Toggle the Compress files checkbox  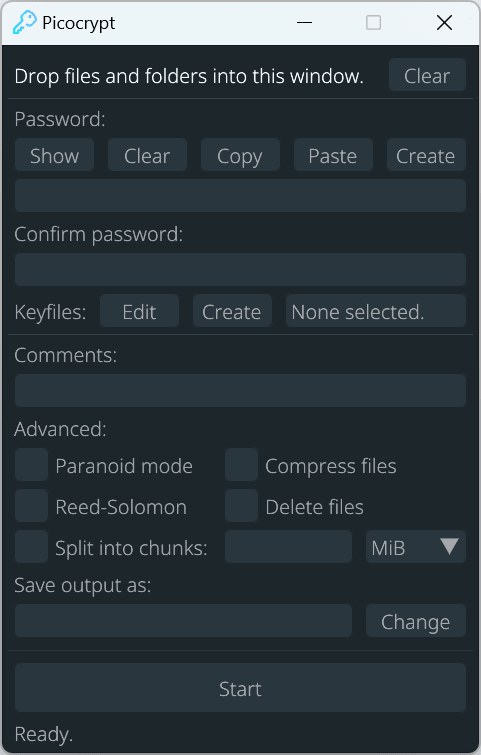tap(241, 465)
